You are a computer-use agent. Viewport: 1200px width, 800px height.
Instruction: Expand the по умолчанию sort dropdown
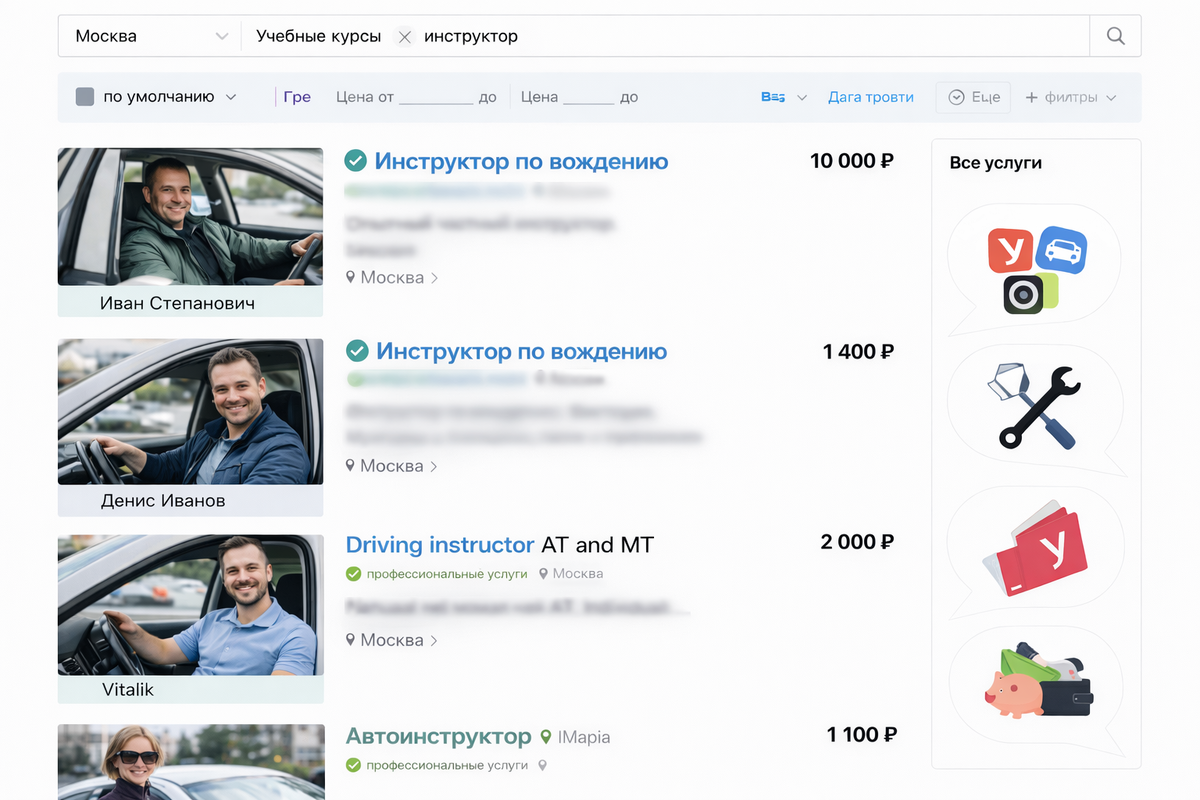[x=231, y=97]
